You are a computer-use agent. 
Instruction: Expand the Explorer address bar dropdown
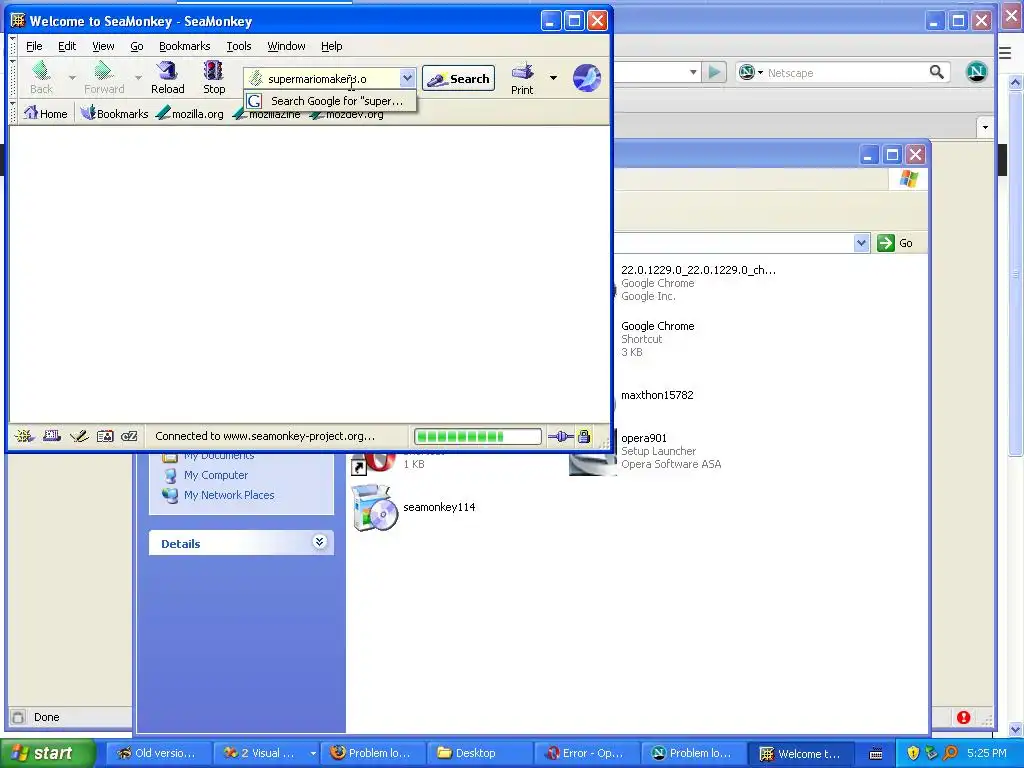[x=861, y=243]
